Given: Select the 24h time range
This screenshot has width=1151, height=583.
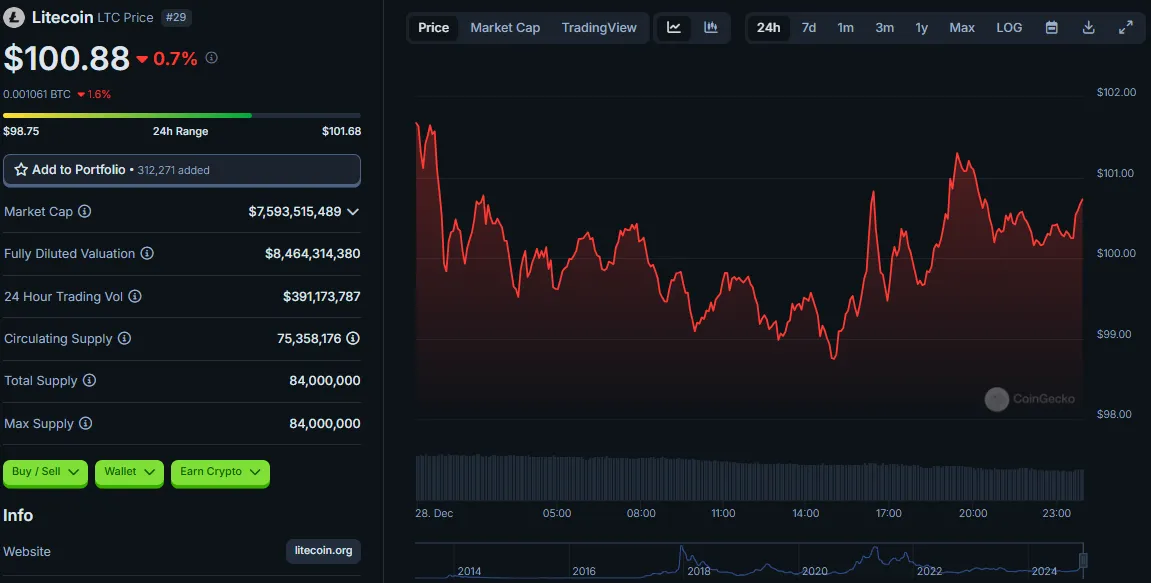Looking at the screenshot, I should [769, 28].
